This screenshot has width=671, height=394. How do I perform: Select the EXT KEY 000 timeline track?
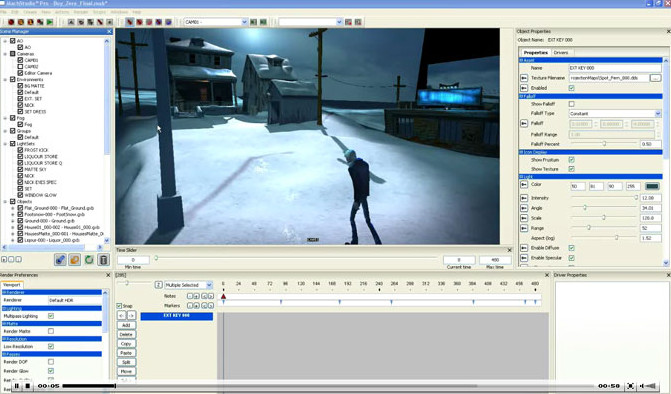tap(177, 316)
